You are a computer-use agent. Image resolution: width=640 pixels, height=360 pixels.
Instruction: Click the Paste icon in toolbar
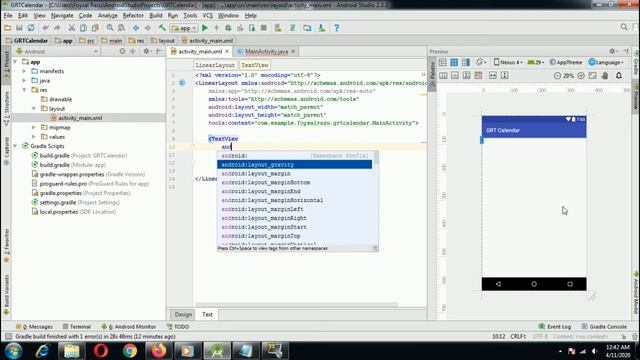click(x=95, y=28)
